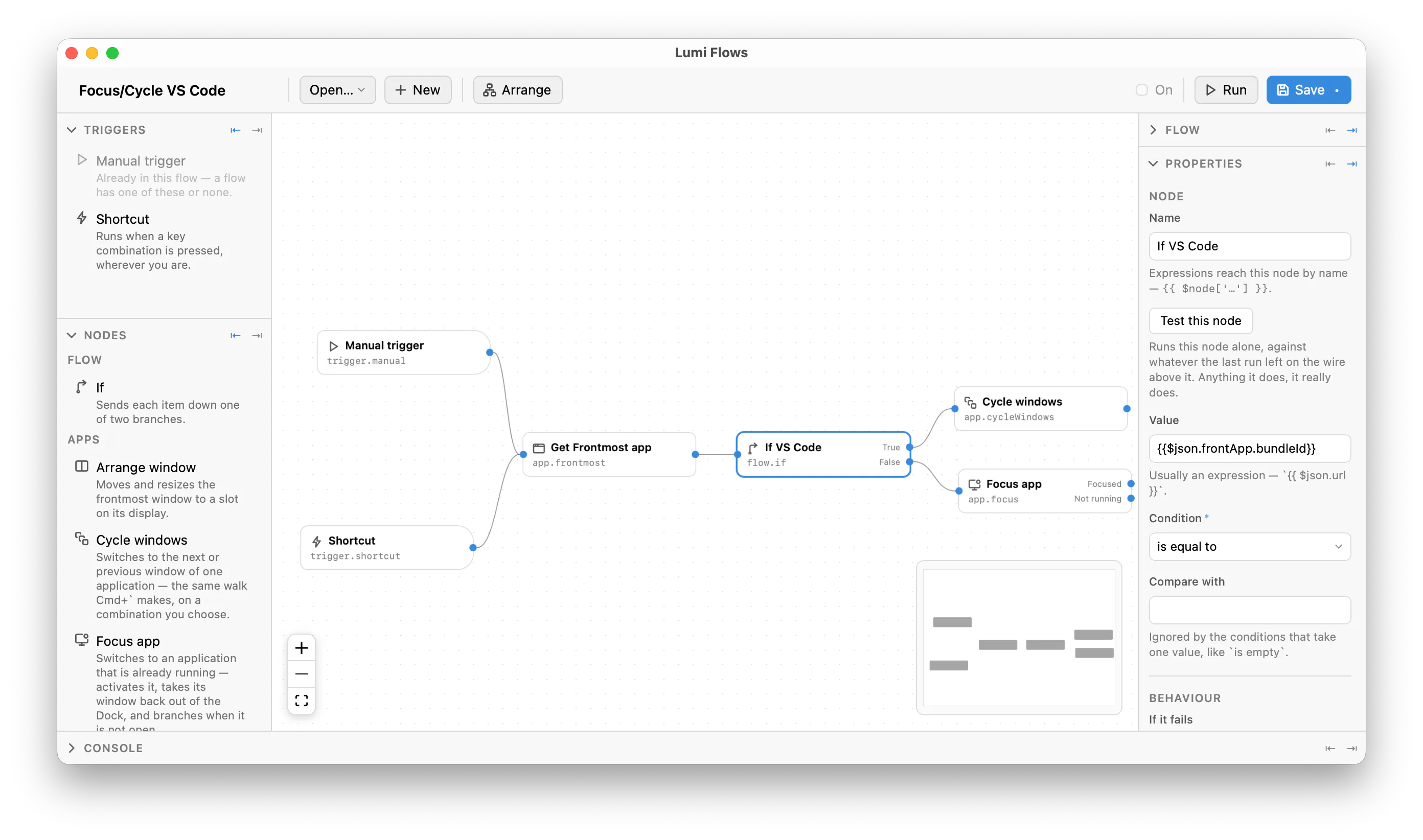Click the window icon on the Get Frontmost app node

coord(539,448)
